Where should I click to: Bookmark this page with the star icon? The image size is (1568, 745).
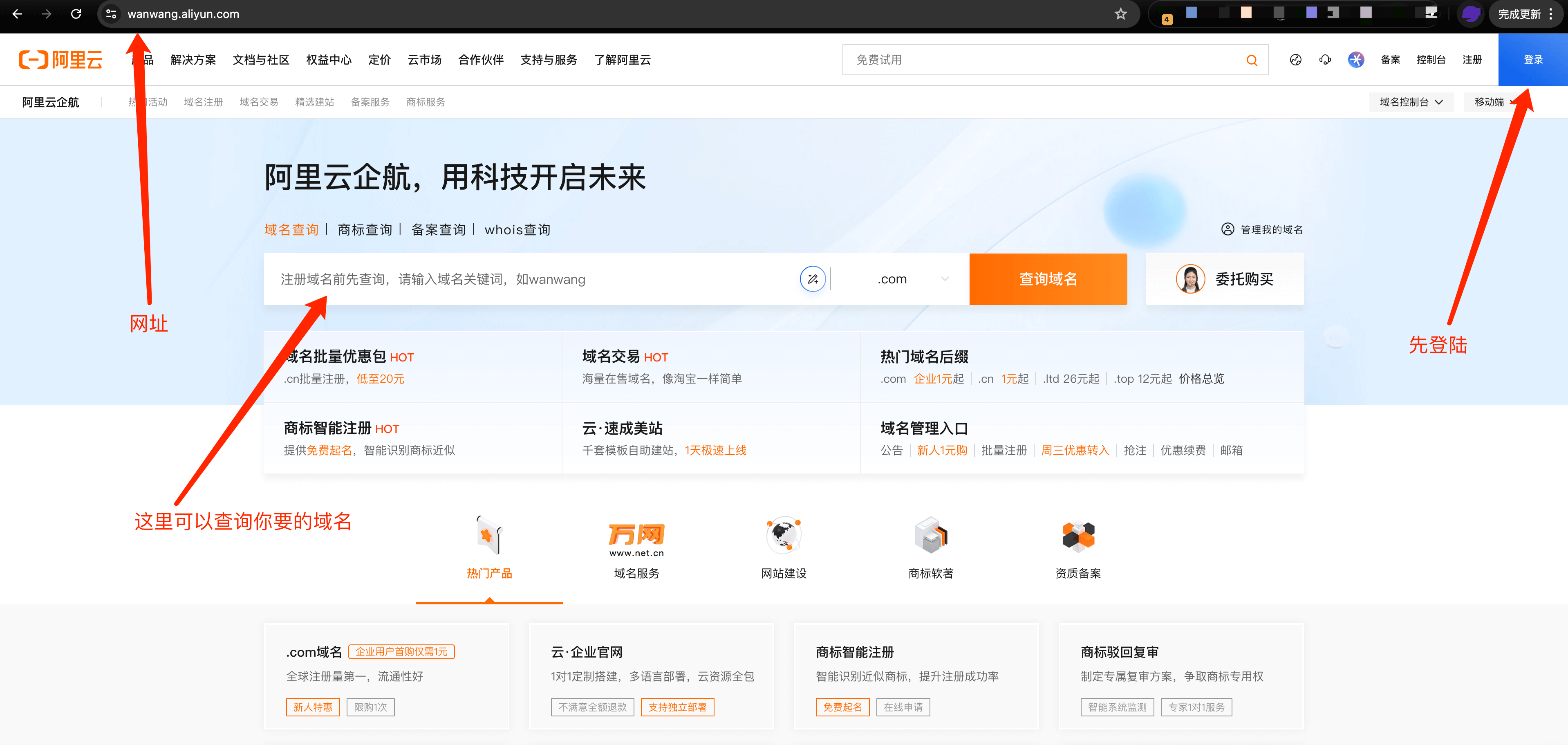1120,13
